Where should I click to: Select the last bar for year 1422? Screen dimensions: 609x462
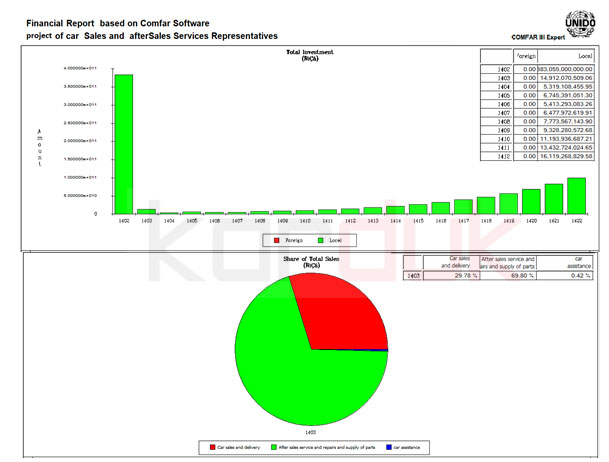(576, 195)
